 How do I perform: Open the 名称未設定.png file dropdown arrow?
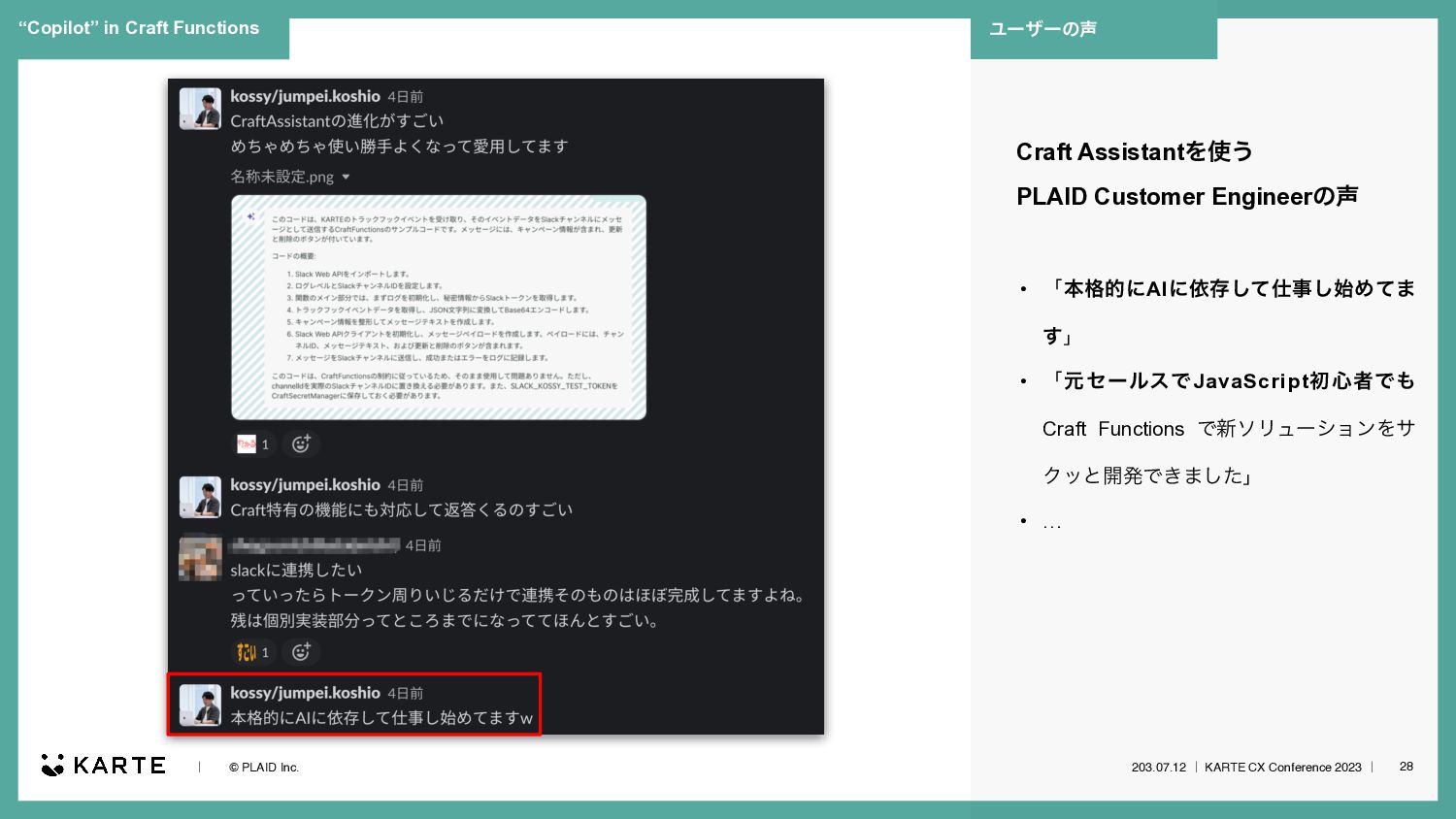point(346,178)
